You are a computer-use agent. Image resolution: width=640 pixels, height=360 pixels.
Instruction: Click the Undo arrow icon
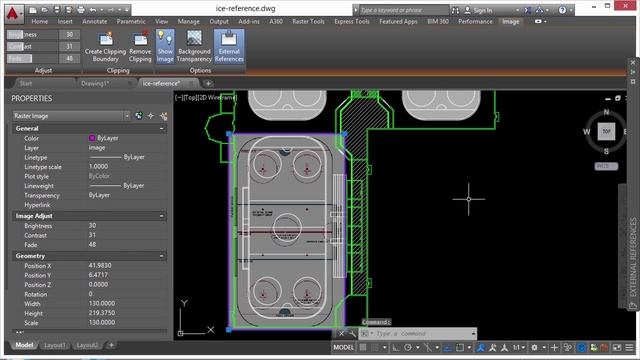coord(93,10)
